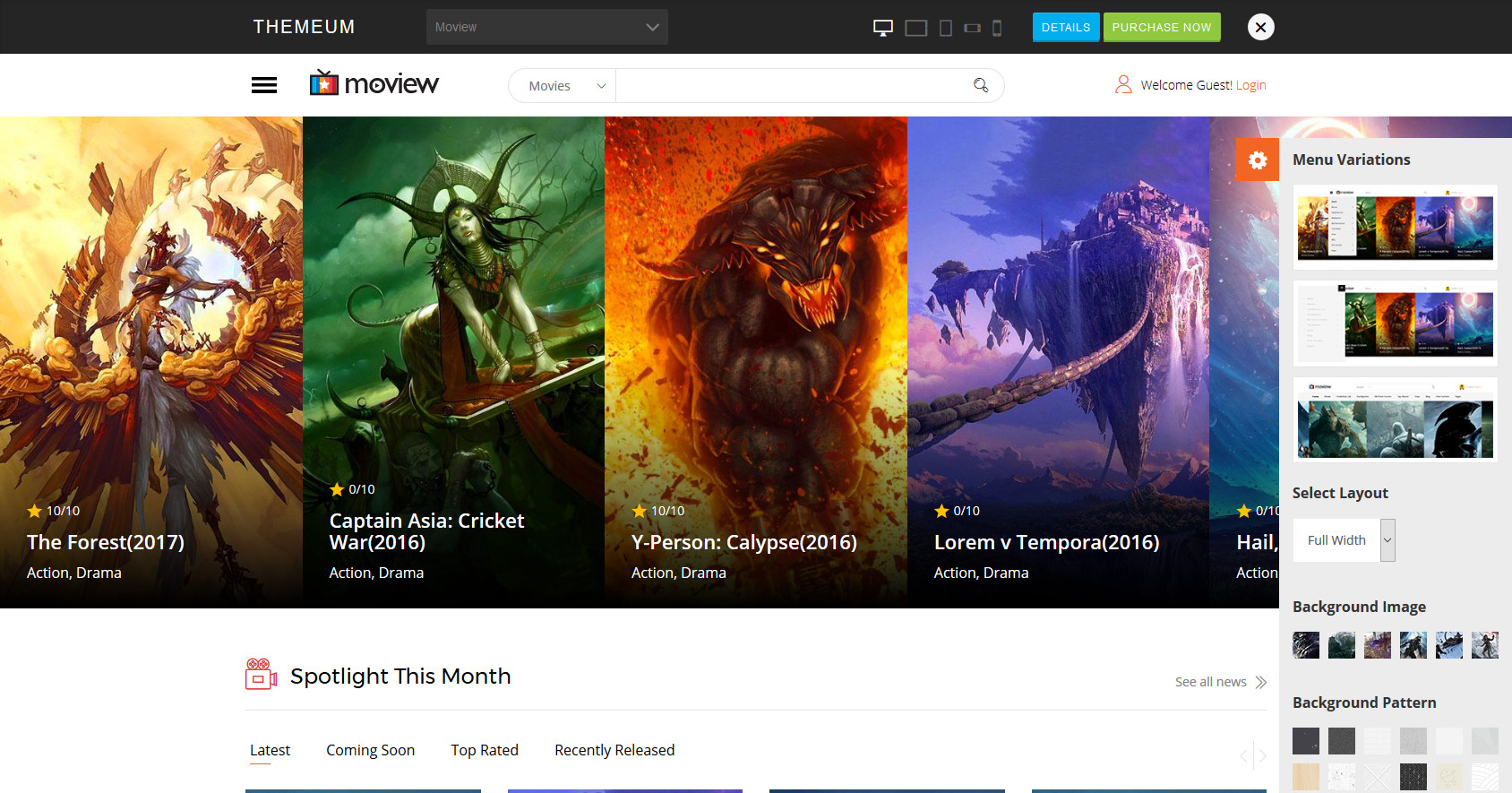Switch to tablet portrait preview icon
Image resolution: width=1512 pixels, height=793 pixels.
[x=946, y=28]
